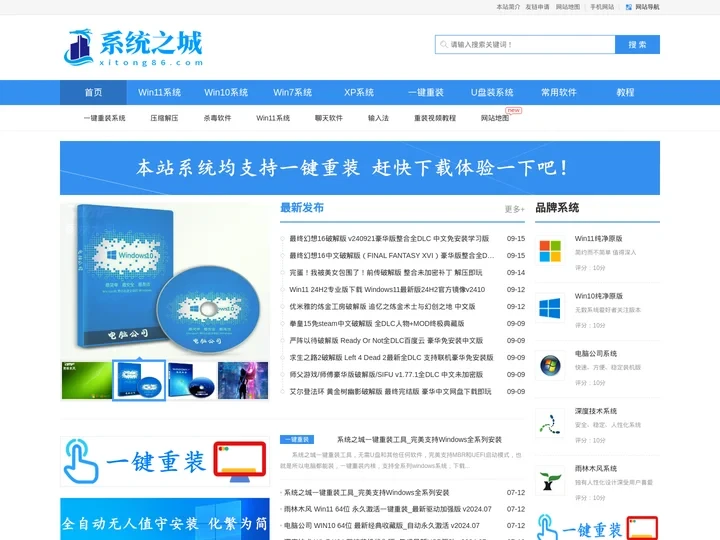Open Win11 24H2专业版下载 article
This screenshot has height=540, width=720.
tap(387, 290)
